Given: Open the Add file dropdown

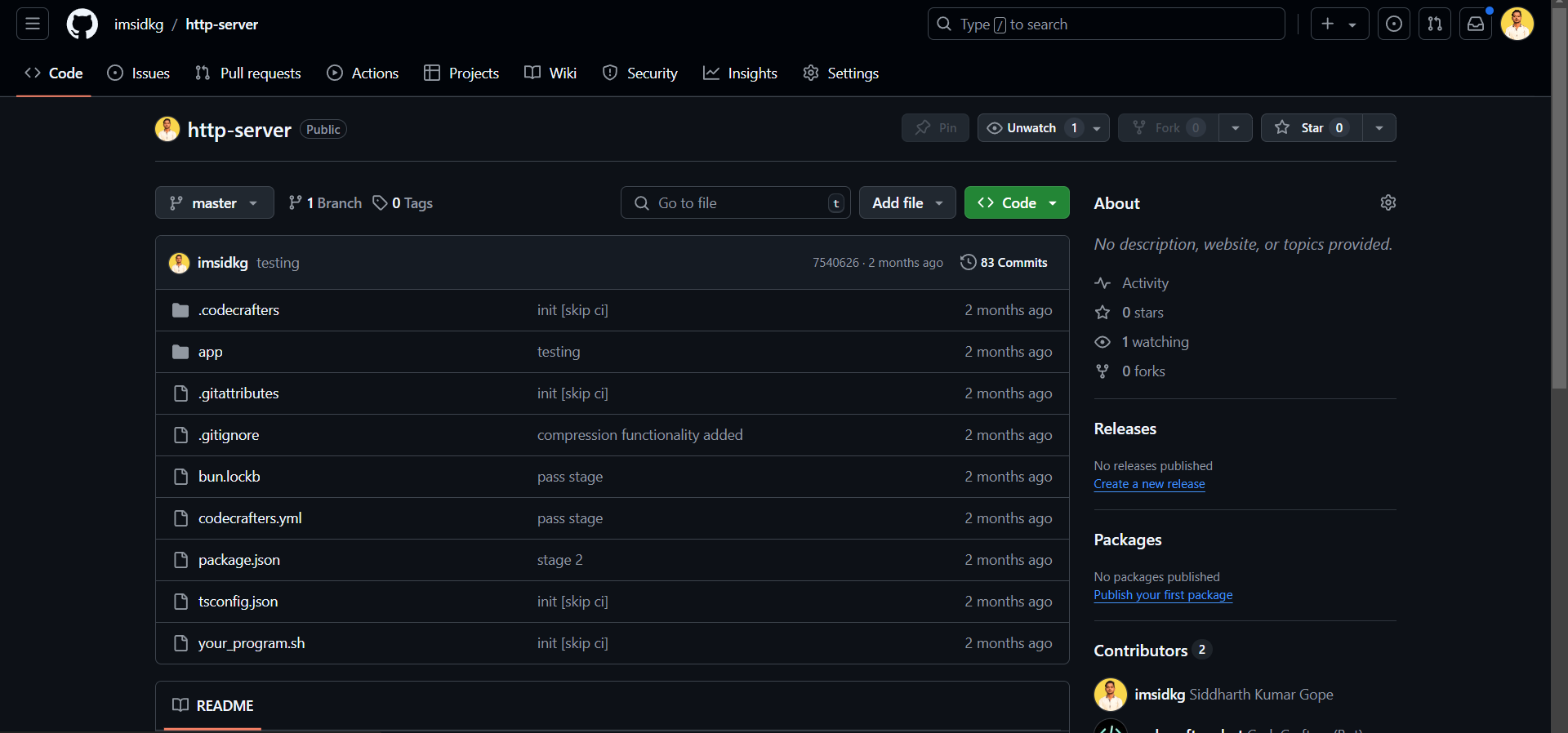Looking at the screenshot, I should click(906, 203).
